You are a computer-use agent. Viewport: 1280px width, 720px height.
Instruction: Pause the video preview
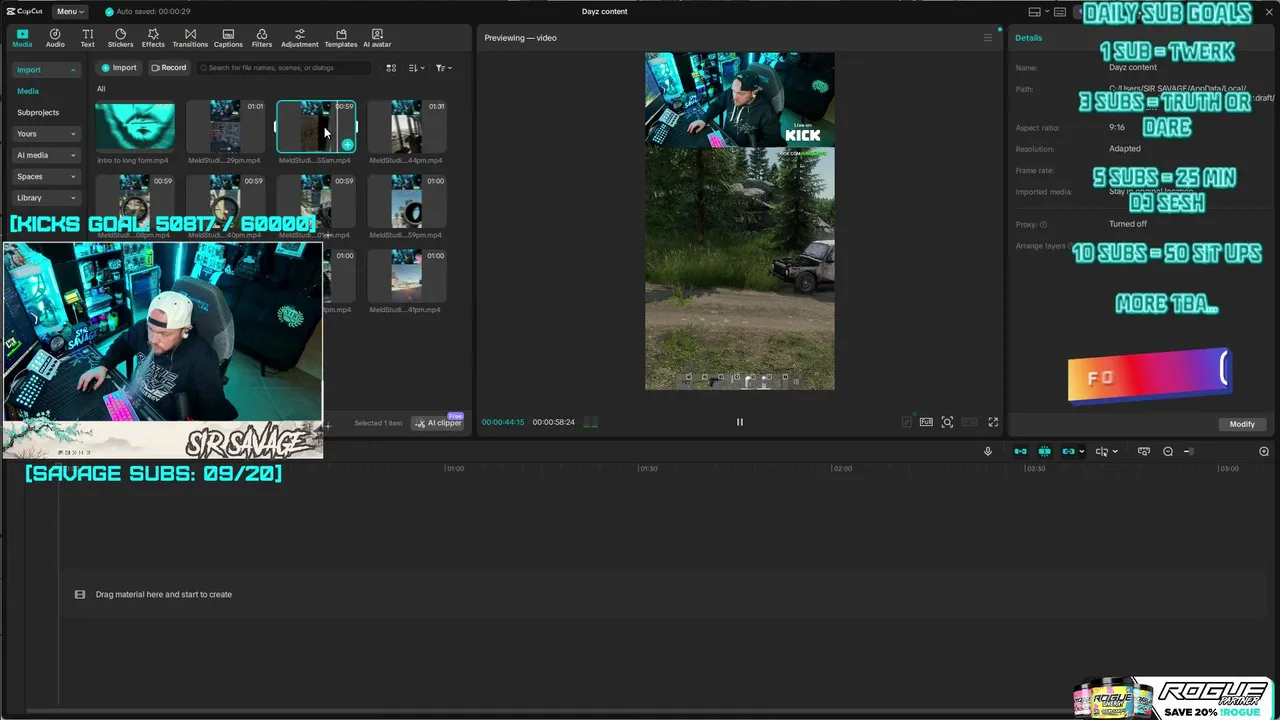(x=740, y=422)
